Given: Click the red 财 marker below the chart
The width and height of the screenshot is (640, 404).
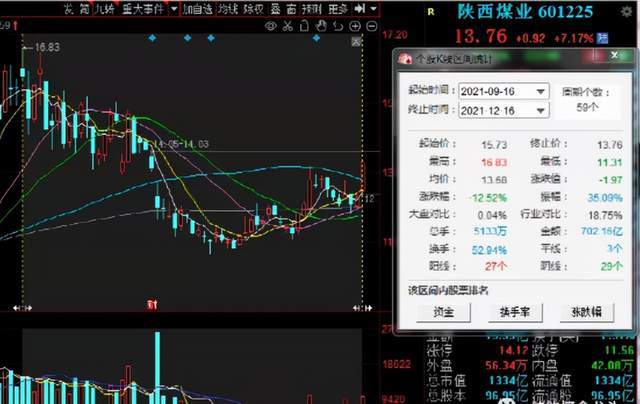Looking at the screenshot, I should (152, 304).
